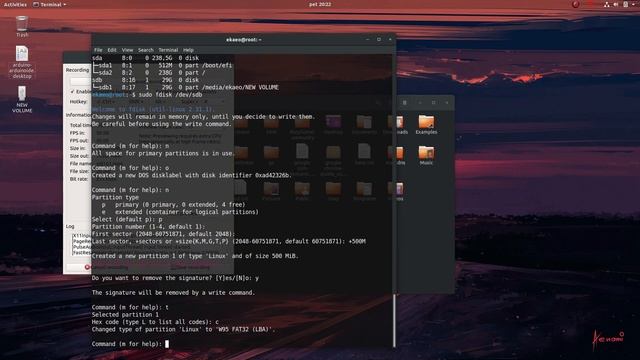Click 'Created a new partition 1' line

195,256
